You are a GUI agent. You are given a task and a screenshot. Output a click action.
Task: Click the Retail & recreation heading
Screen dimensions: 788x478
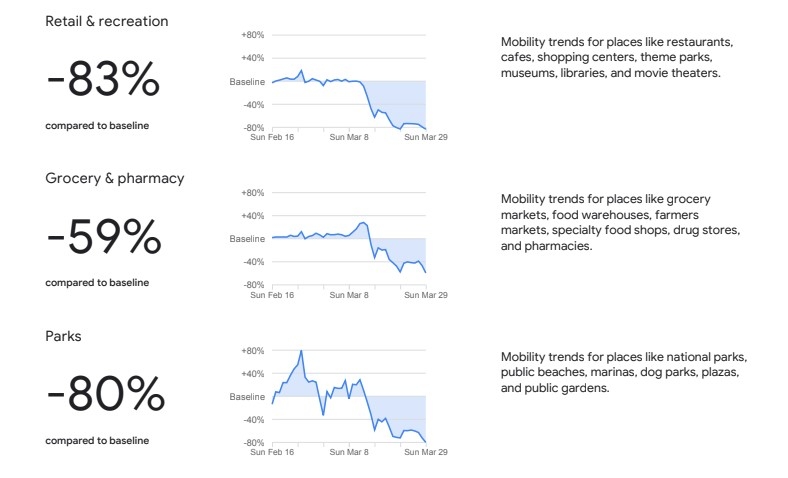pos(107,21)
